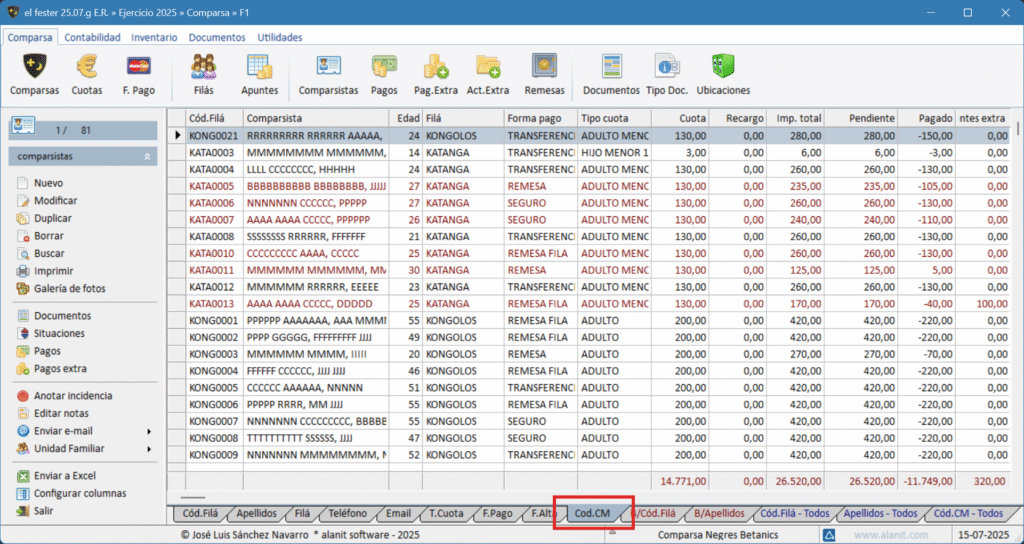Viewport: 1024px width, 544px height.
Task: Open the Ubicaciones toolbar icon
Action: [723, 73]
